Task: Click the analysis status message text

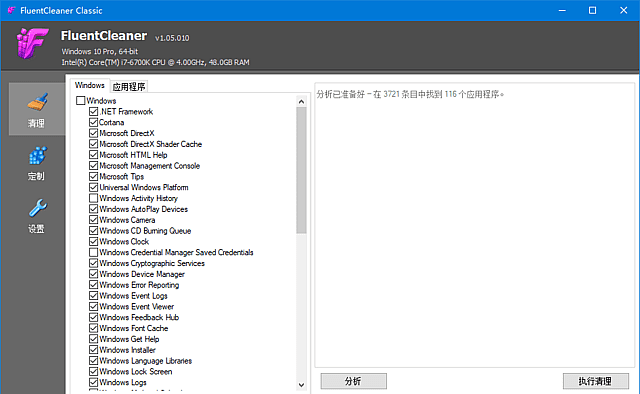Action: (410, 94)
